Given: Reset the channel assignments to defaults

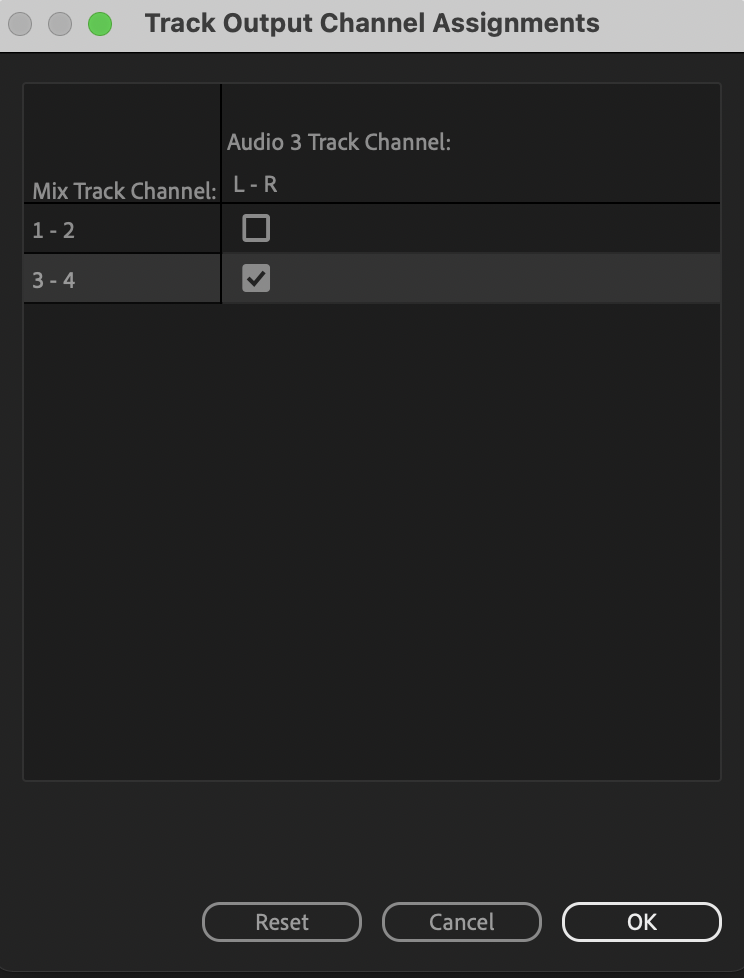Looking at the screenshot, I should tap(281, 921).
